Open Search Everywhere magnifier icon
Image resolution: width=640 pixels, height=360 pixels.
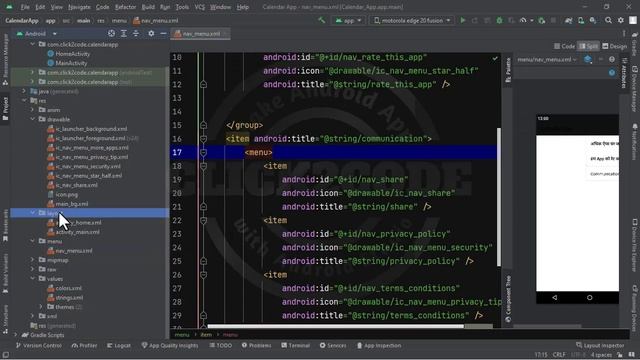coord(608,20)
